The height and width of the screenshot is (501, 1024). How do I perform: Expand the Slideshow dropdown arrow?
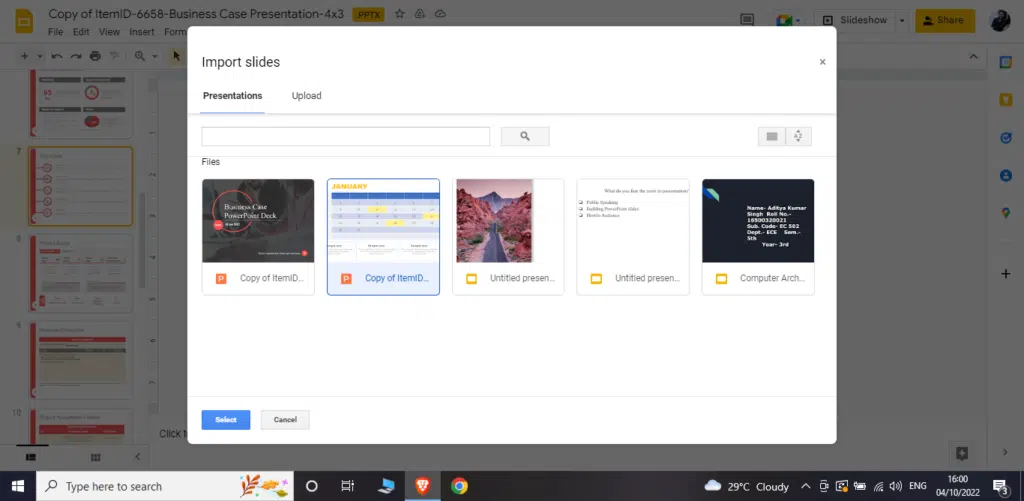tap(902, 20)
